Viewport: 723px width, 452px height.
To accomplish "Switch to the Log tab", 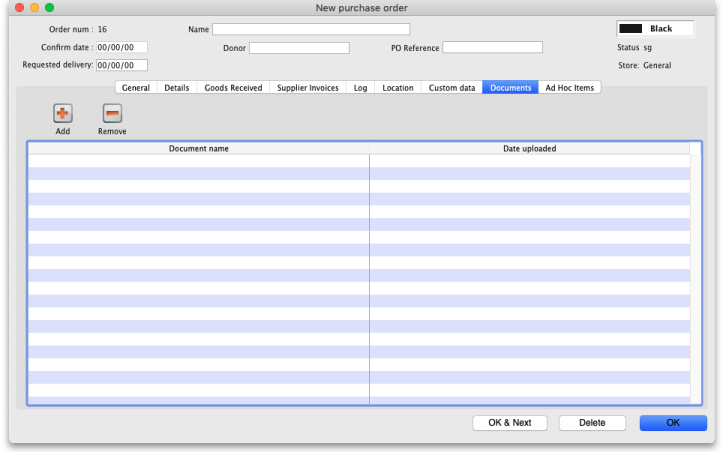I will pyautogui.click(x=360, y=88).
